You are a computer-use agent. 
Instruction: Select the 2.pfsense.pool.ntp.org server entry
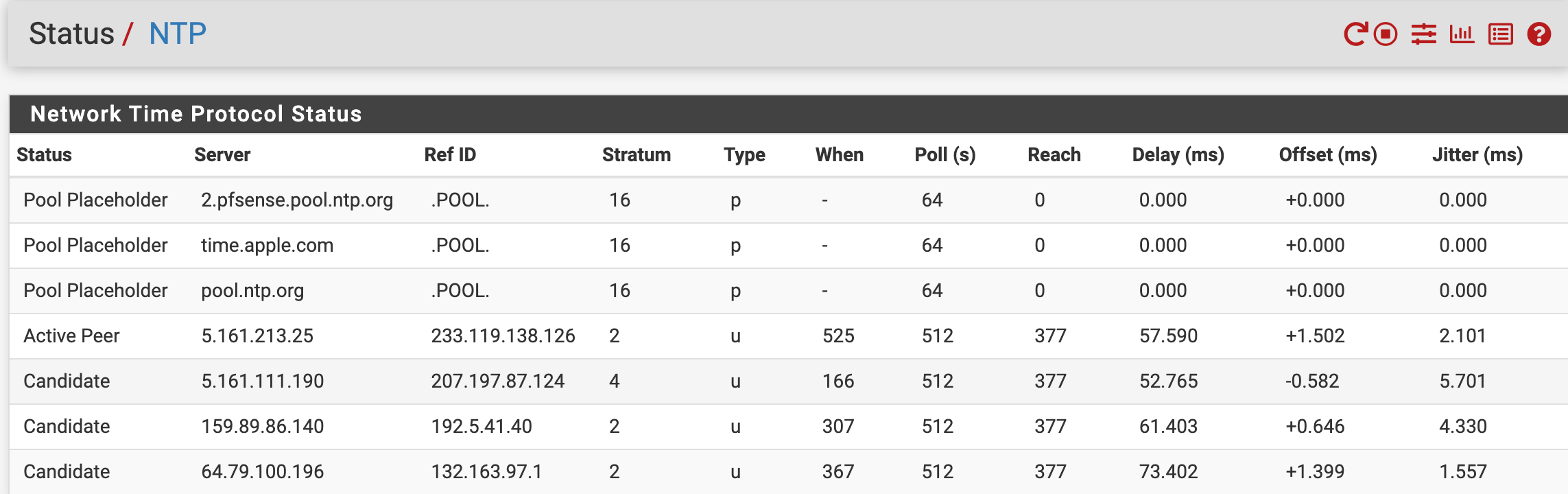(297, 200)
